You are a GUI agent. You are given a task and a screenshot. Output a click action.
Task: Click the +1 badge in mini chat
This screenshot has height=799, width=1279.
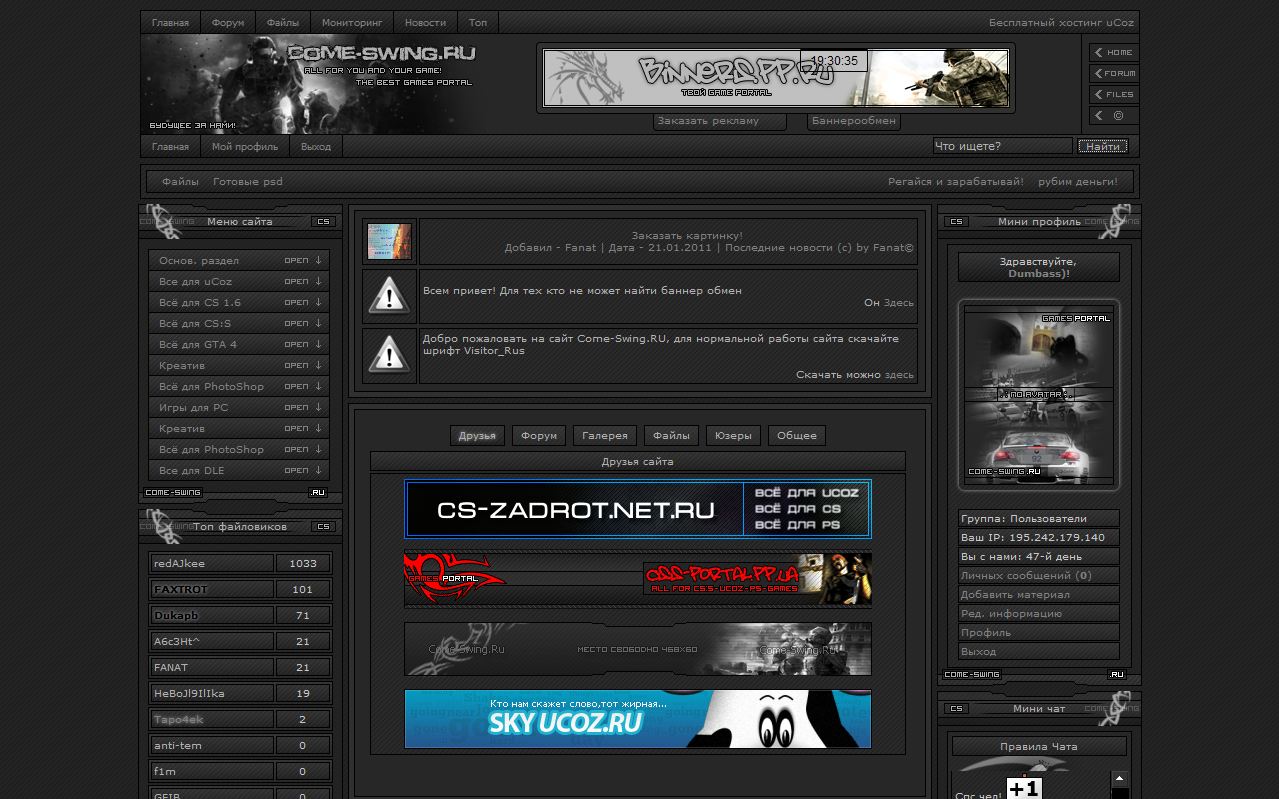1024,788
